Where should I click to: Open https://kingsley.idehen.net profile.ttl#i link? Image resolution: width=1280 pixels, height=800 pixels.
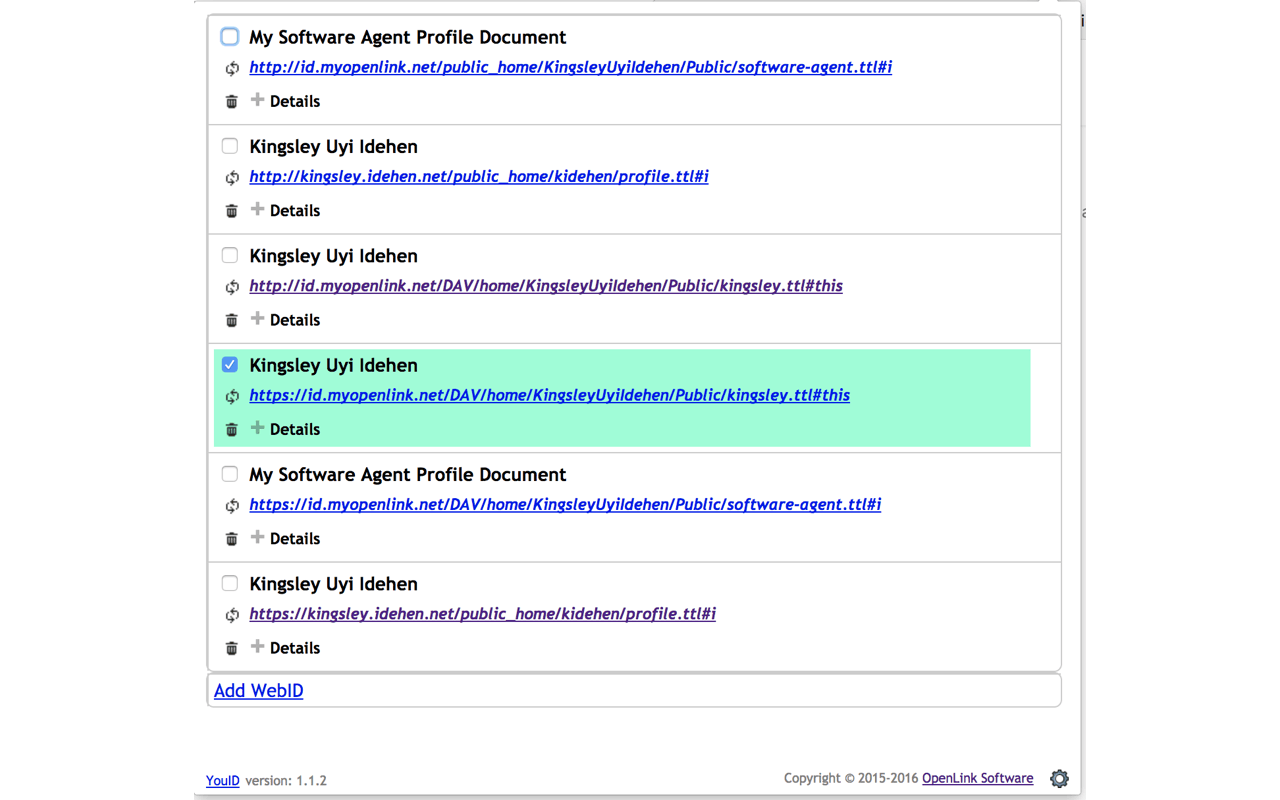click(x=483, y=614)
